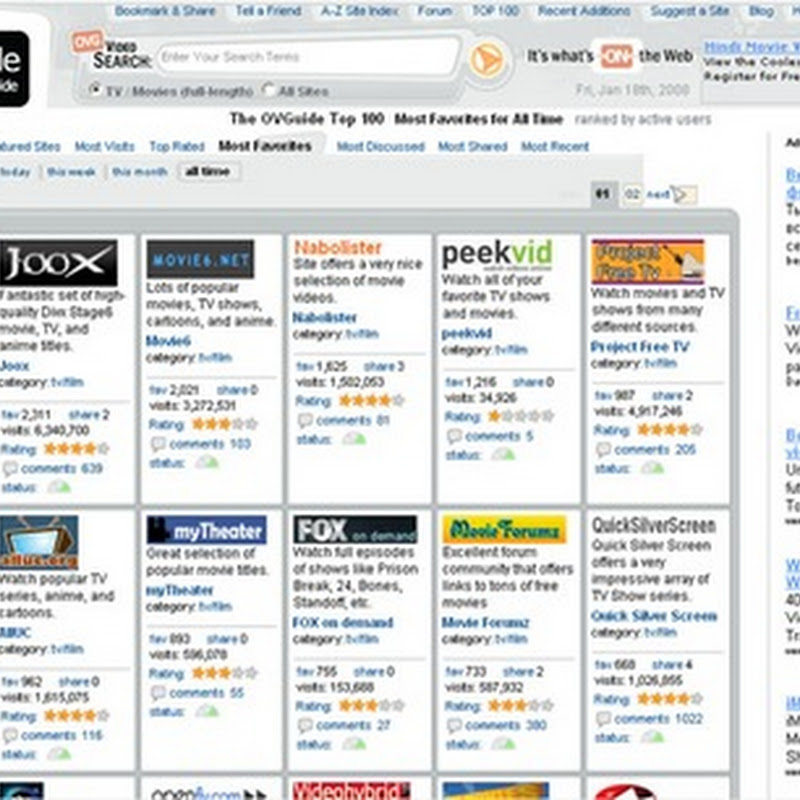Rate Nabolister using its star rating

click(x=371, y=401)
